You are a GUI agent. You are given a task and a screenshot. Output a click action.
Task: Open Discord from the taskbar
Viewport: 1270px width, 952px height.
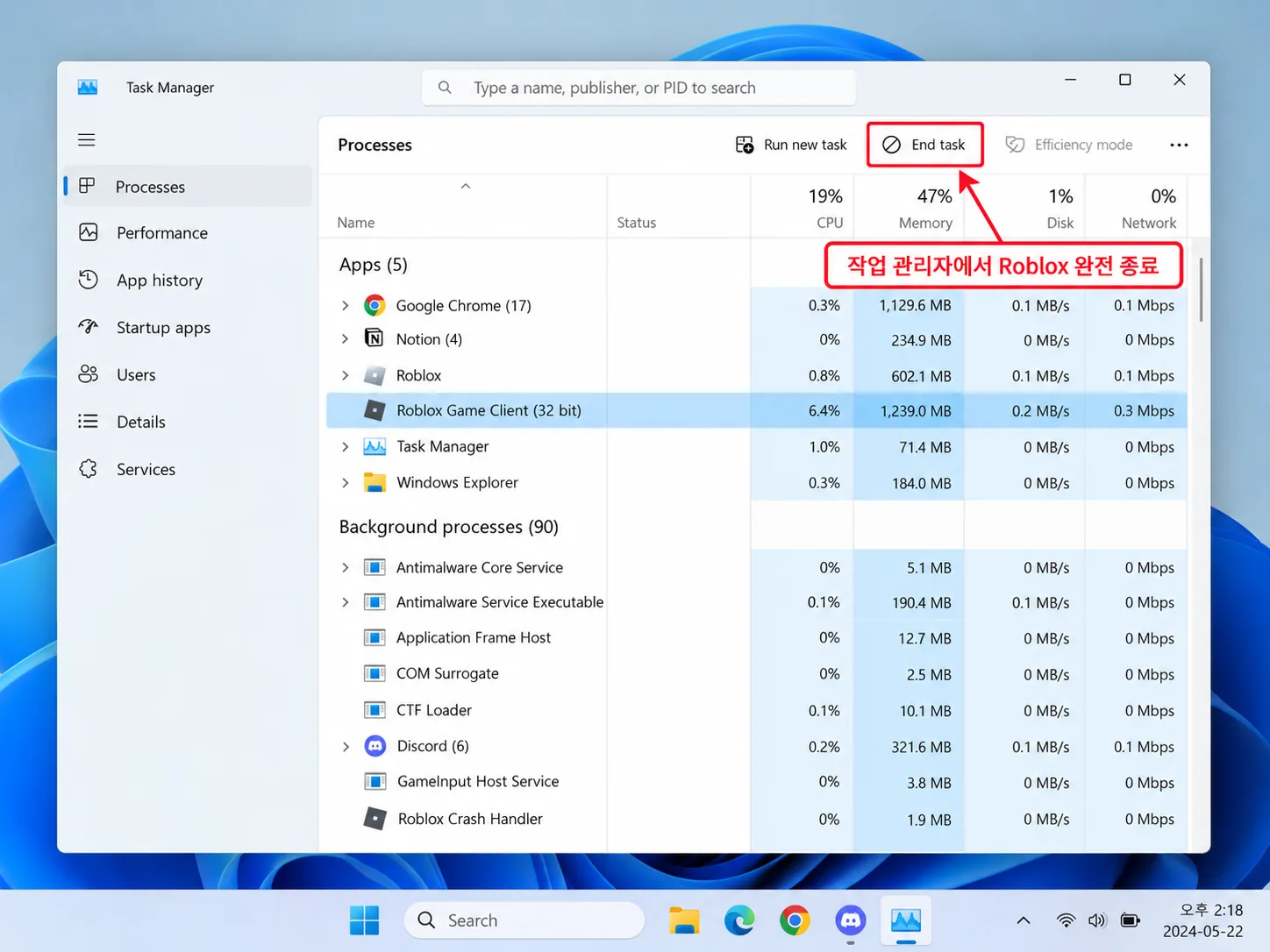click(851, 920)
